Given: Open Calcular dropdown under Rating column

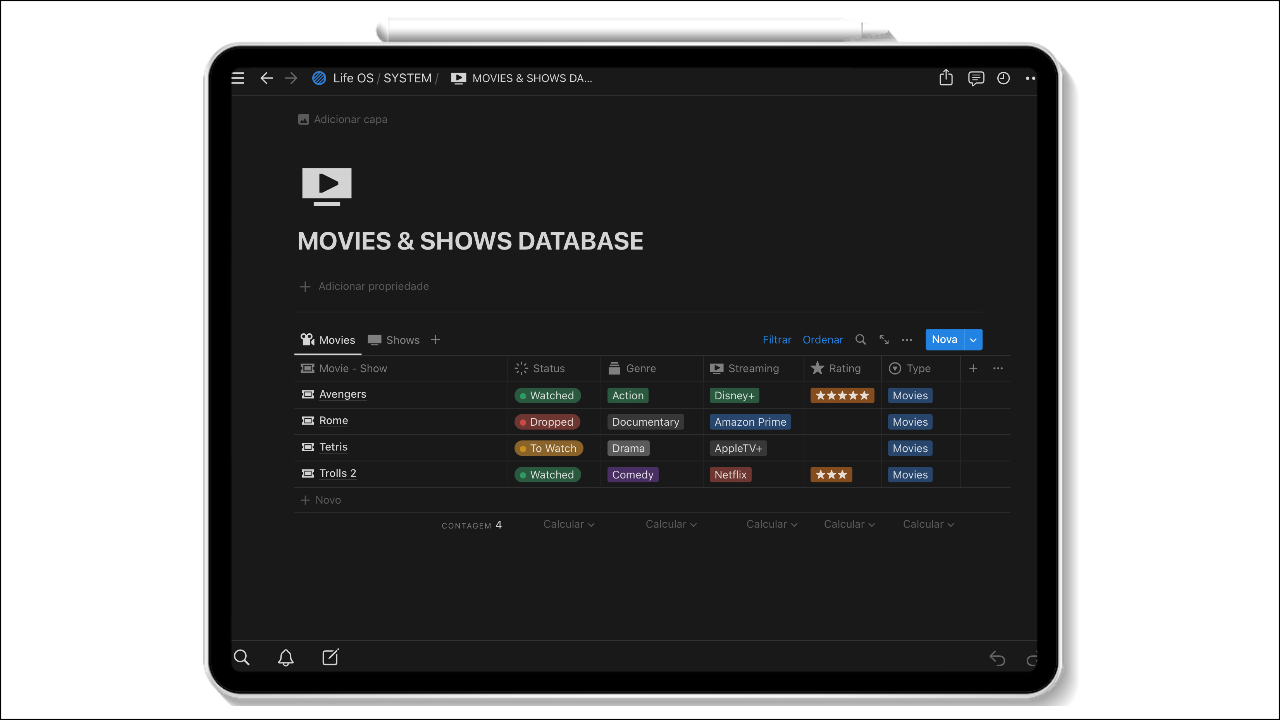Looking at the screenshot, I should 850,524.
